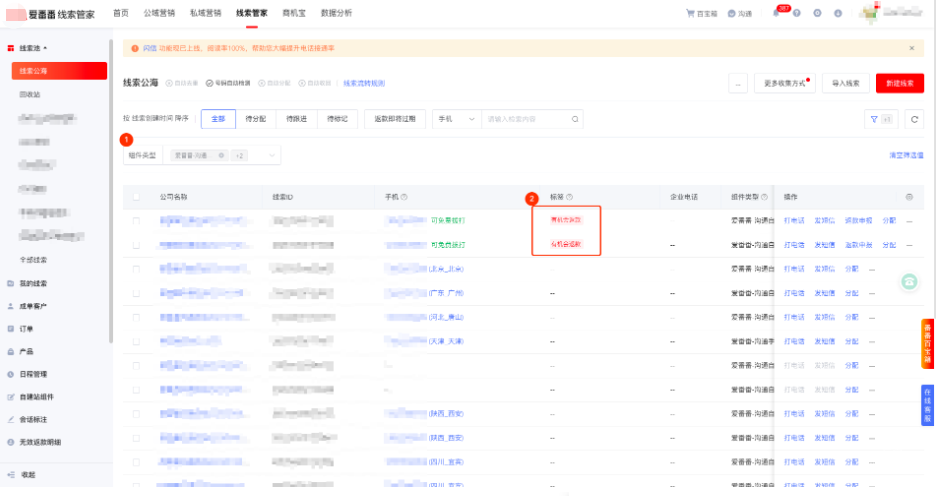
Task: Open the help question mark icon in header
Action: coord(797,14)
